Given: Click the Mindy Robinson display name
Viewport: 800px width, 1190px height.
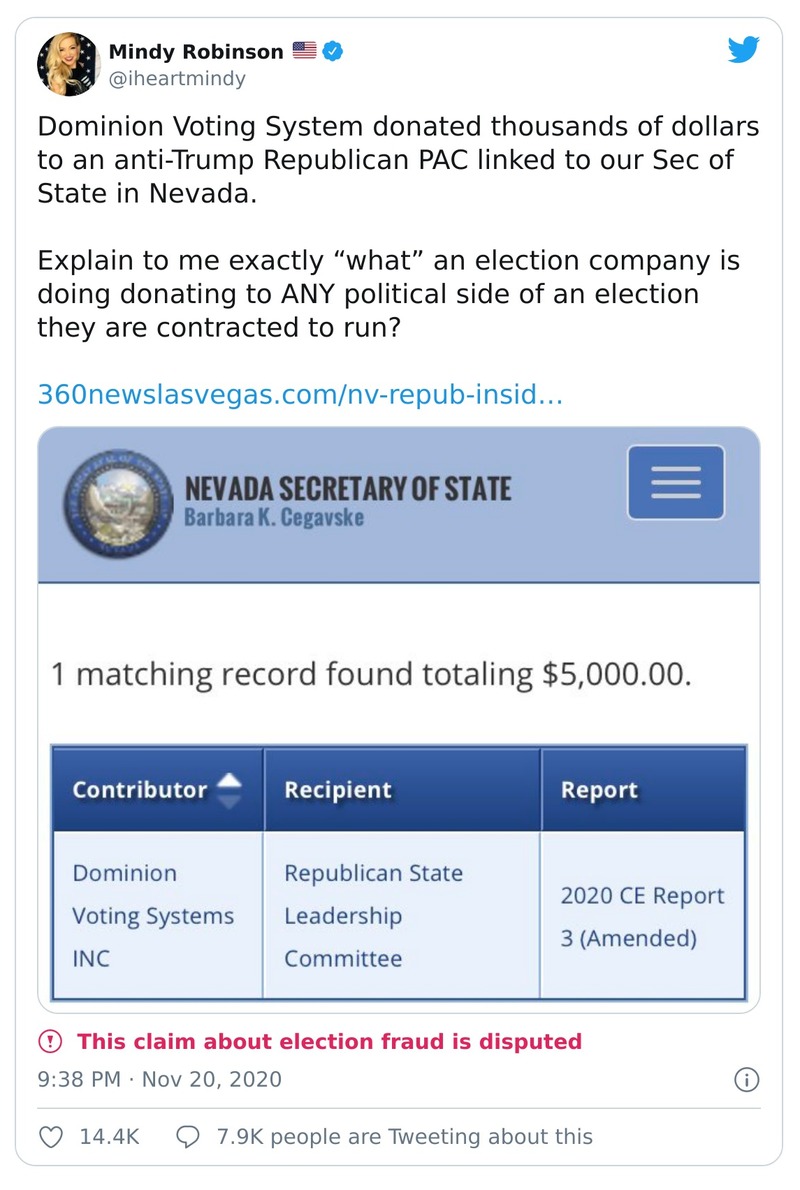Looking at the screenshot, I should (195, 51).
